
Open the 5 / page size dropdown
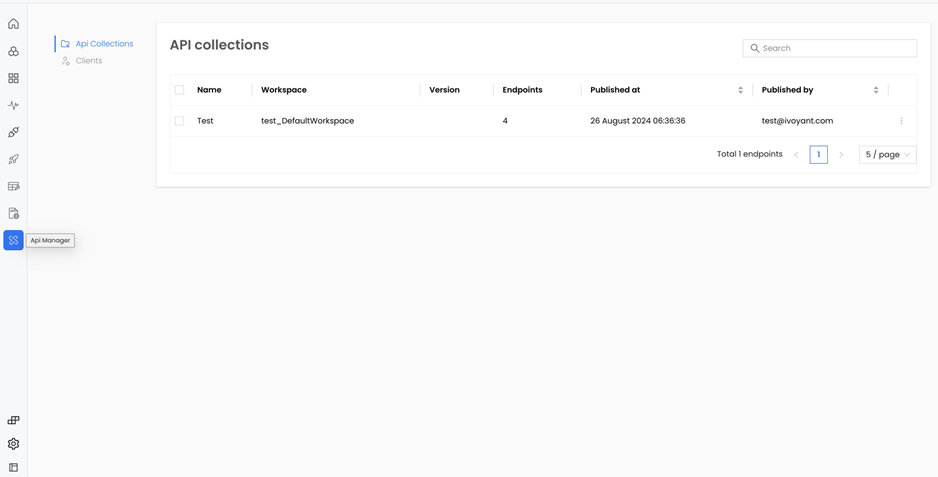[x=887, y=155]
